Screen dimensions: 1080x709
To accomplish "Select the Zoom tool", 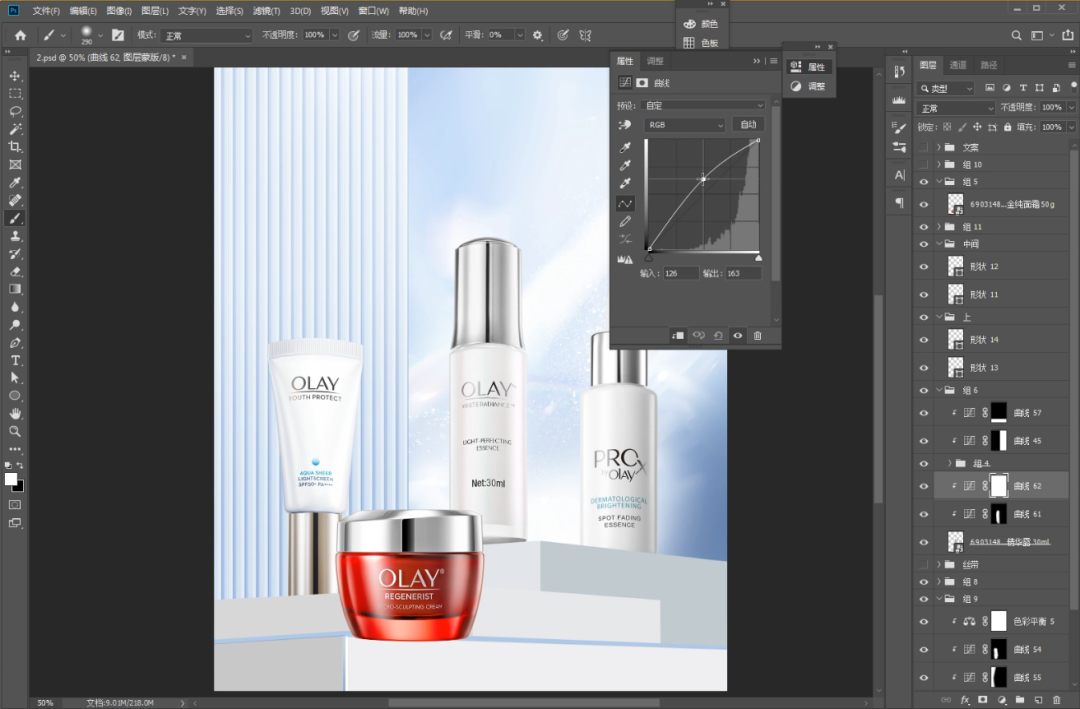I will 14,431.
